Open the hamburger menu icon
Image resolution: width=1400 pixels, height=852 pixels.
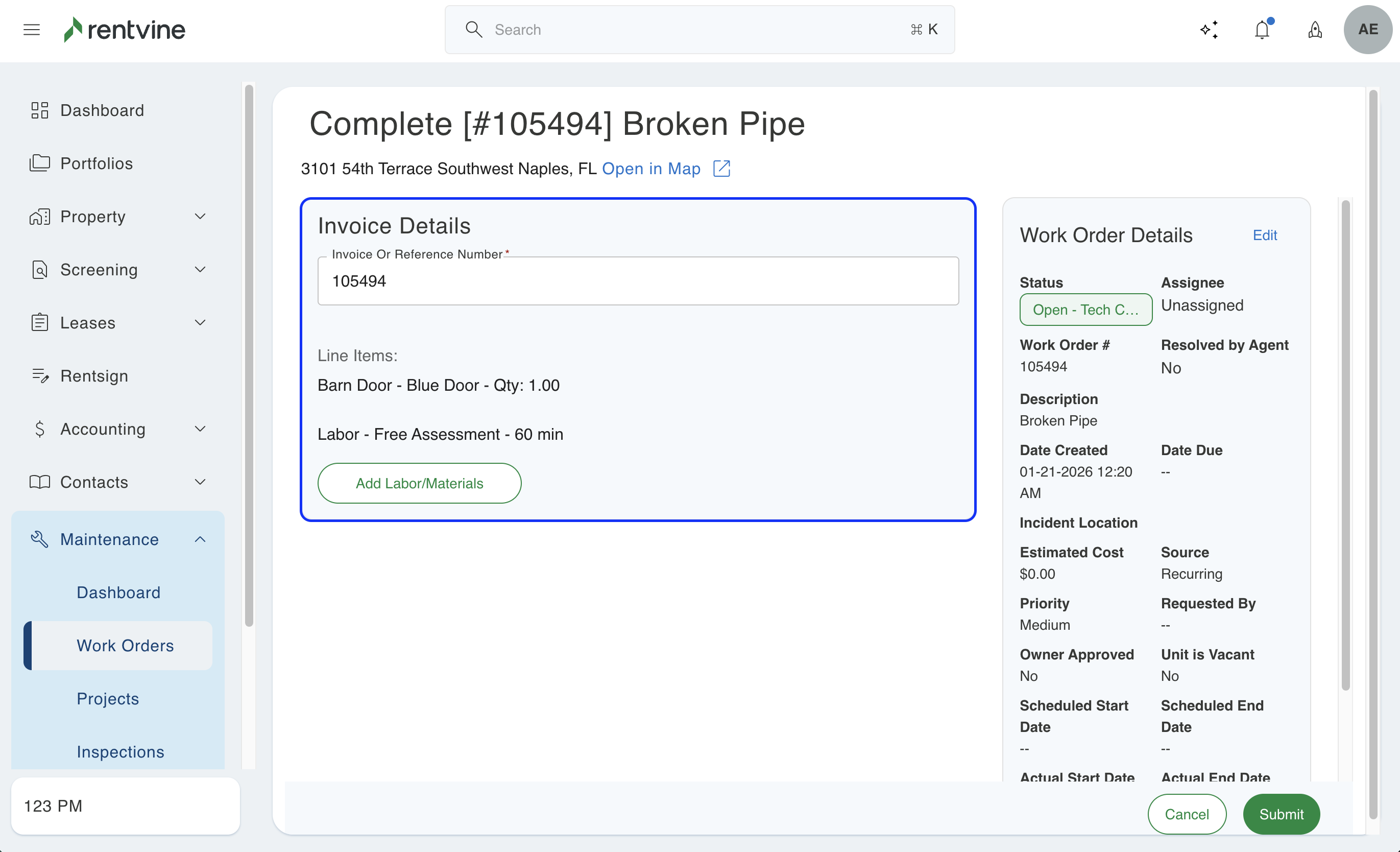pyautogui.click(x=31, y=30)
